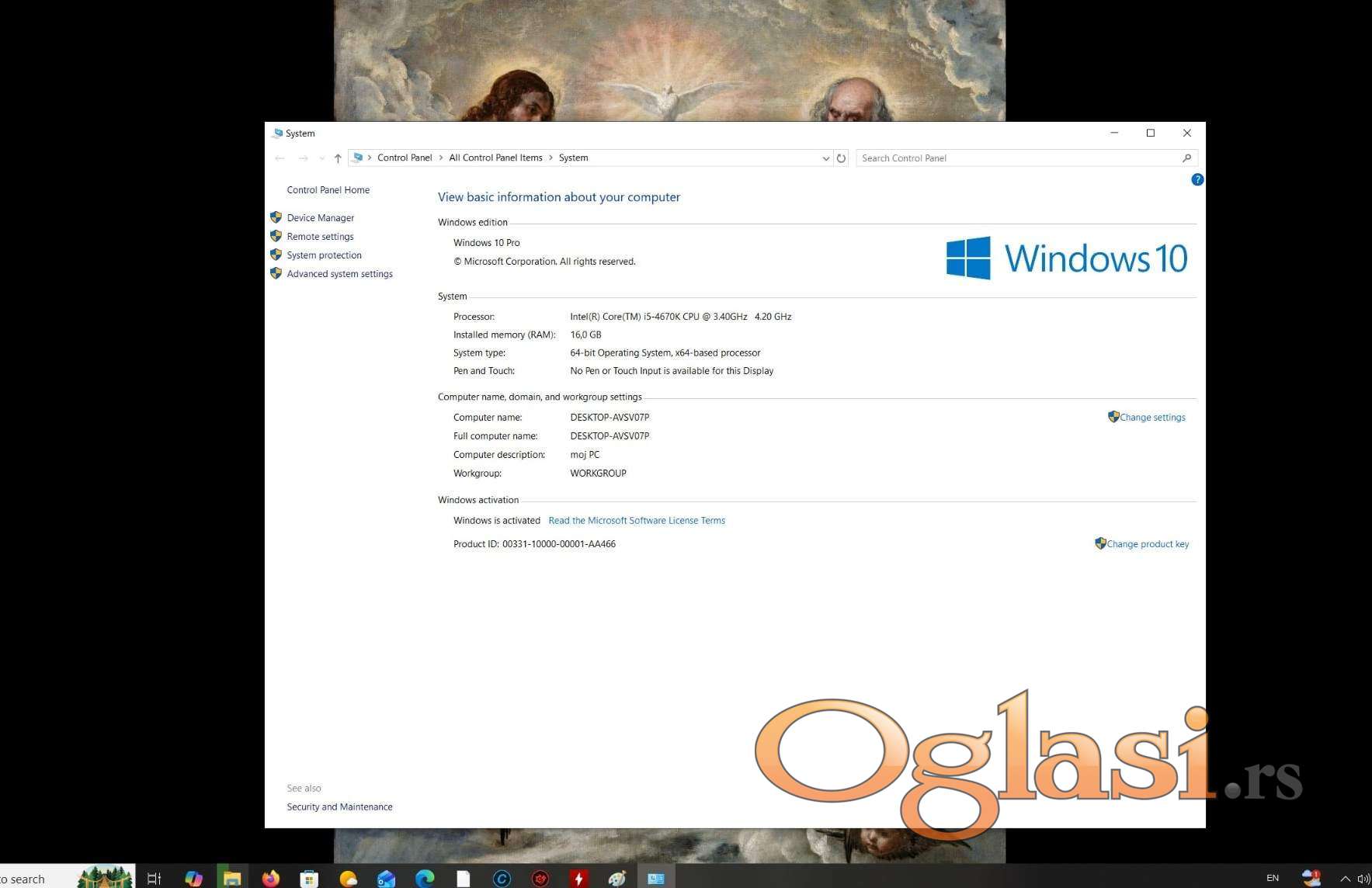Screen dimensions: 1372x888
Task: Click the Control Panel breadcrumb
Action: tap(404, 158)
